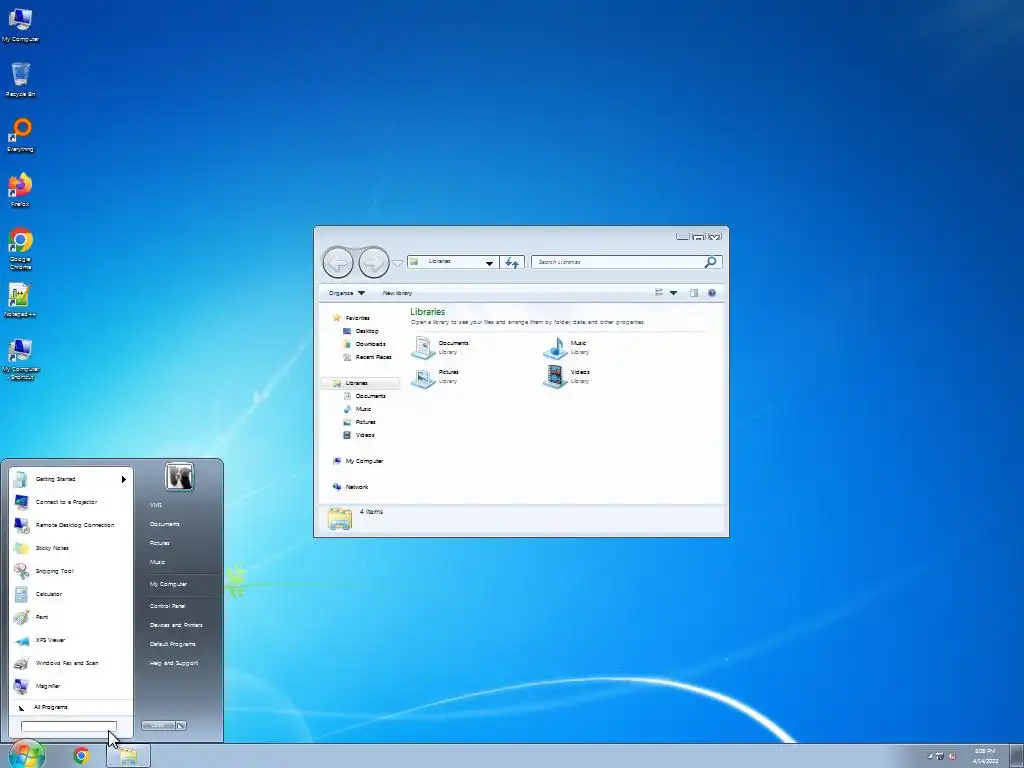Click the user account picture
This screenshot has width=1024, height=768.
(x=180, y=477)
